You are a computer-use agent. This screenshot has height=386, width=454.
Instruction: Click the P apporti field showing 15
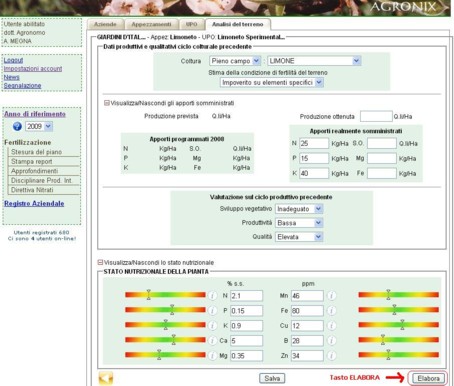tap(314, 158)
